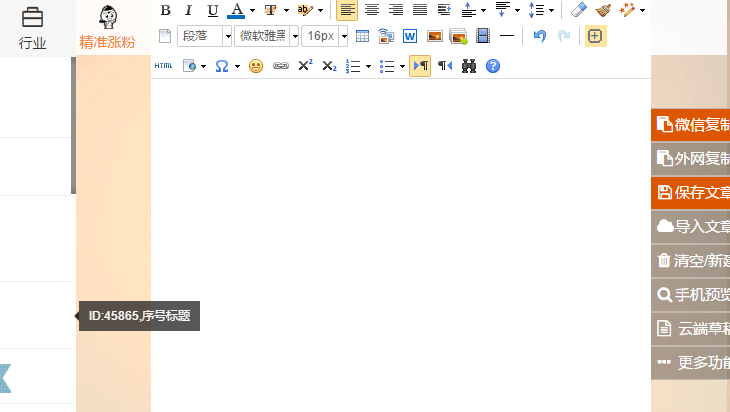Viewport: 730px width, 412px height.
Task: Click the insert hyperlink chain icon
Action: pos(281,66)
